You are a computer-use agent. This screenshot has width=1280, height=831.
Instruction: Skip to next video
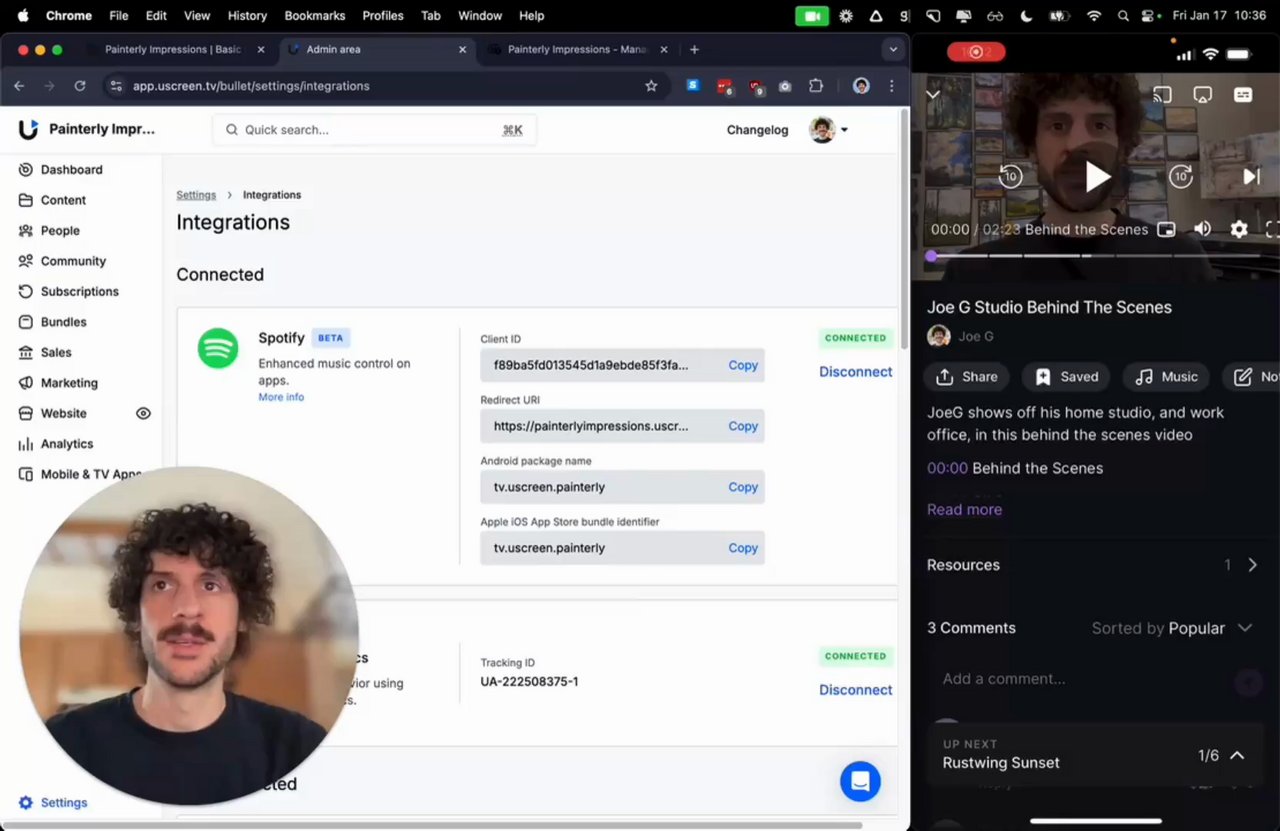pos(1251,177)
